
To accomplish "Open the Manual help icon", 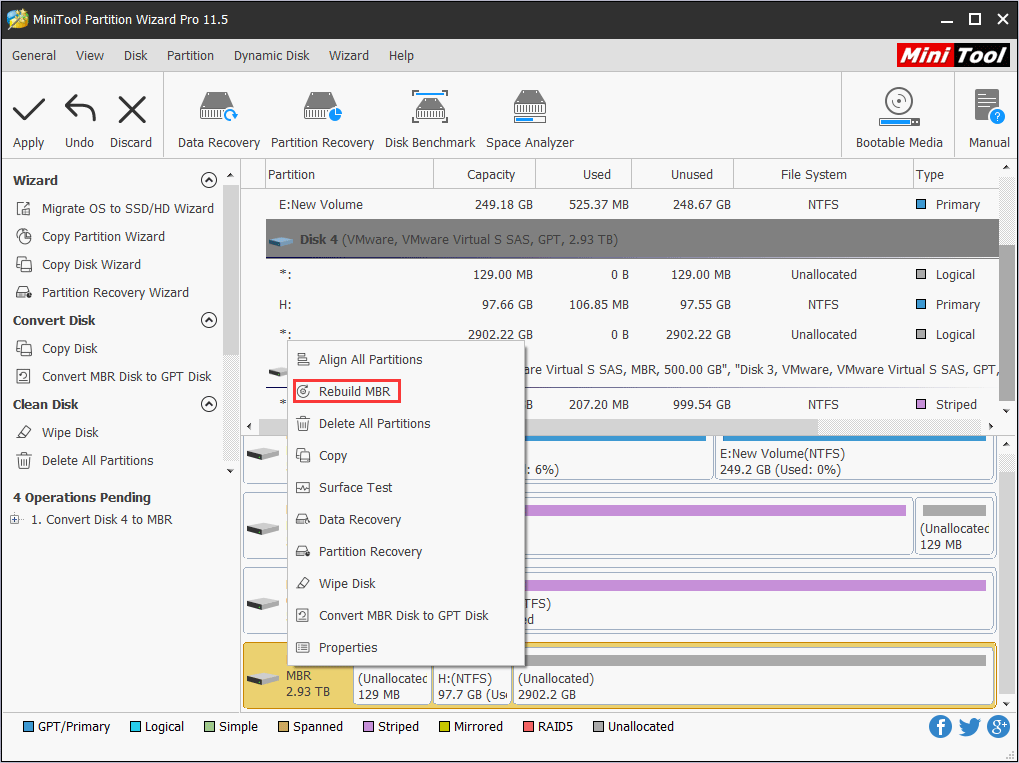I will pyautogui.click(x=989, y=107).
